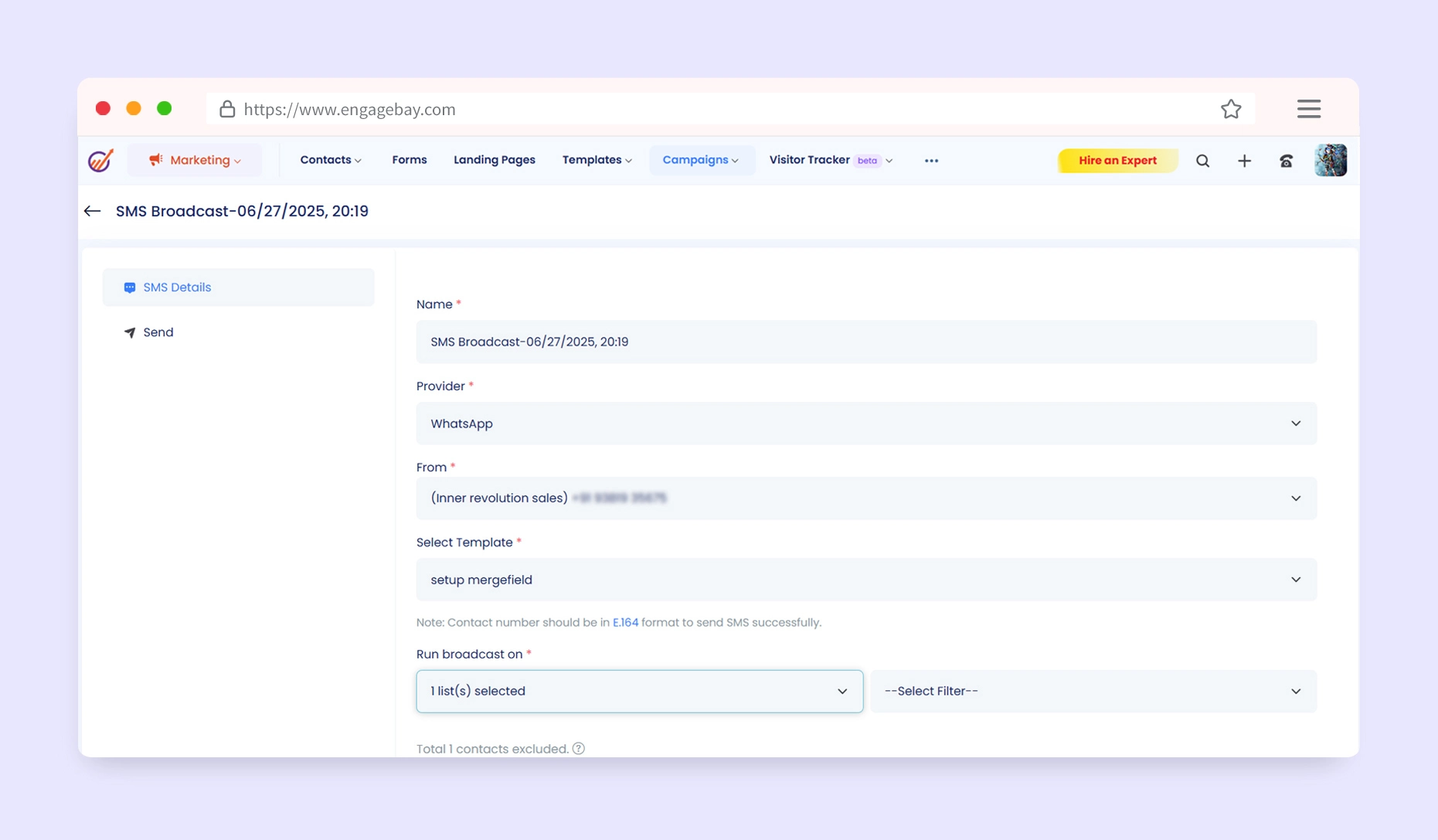Open the lists selected dropdown
The image size is (1438, 840).
tap(639, 691)
